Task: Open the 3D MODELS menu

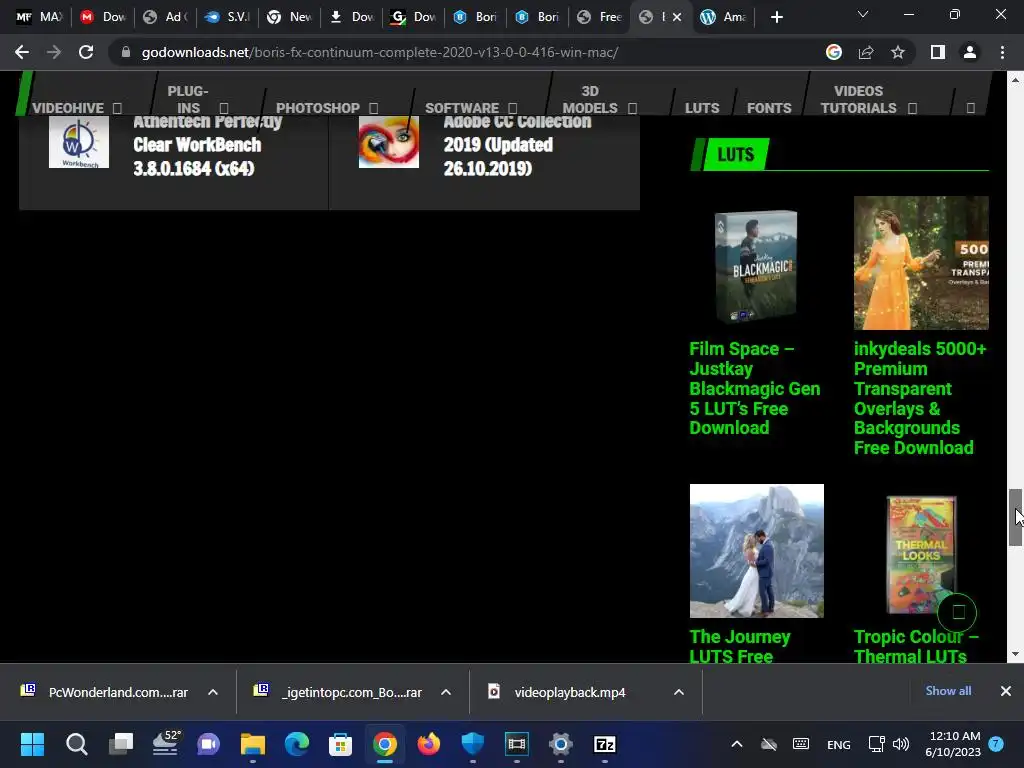Action: point(599,99)
